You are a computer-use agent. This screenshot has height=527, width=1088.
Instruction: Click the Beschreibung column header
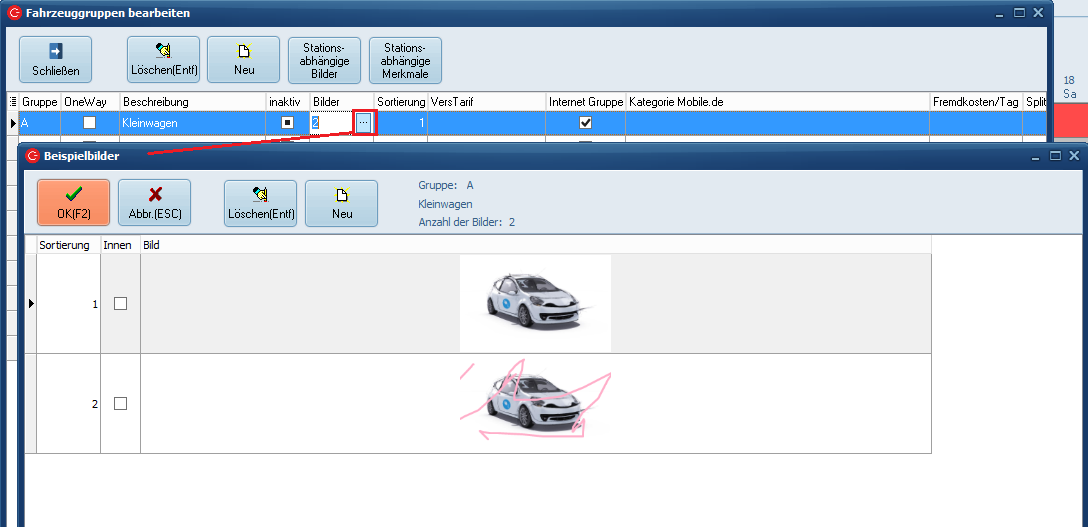(190, 102)
